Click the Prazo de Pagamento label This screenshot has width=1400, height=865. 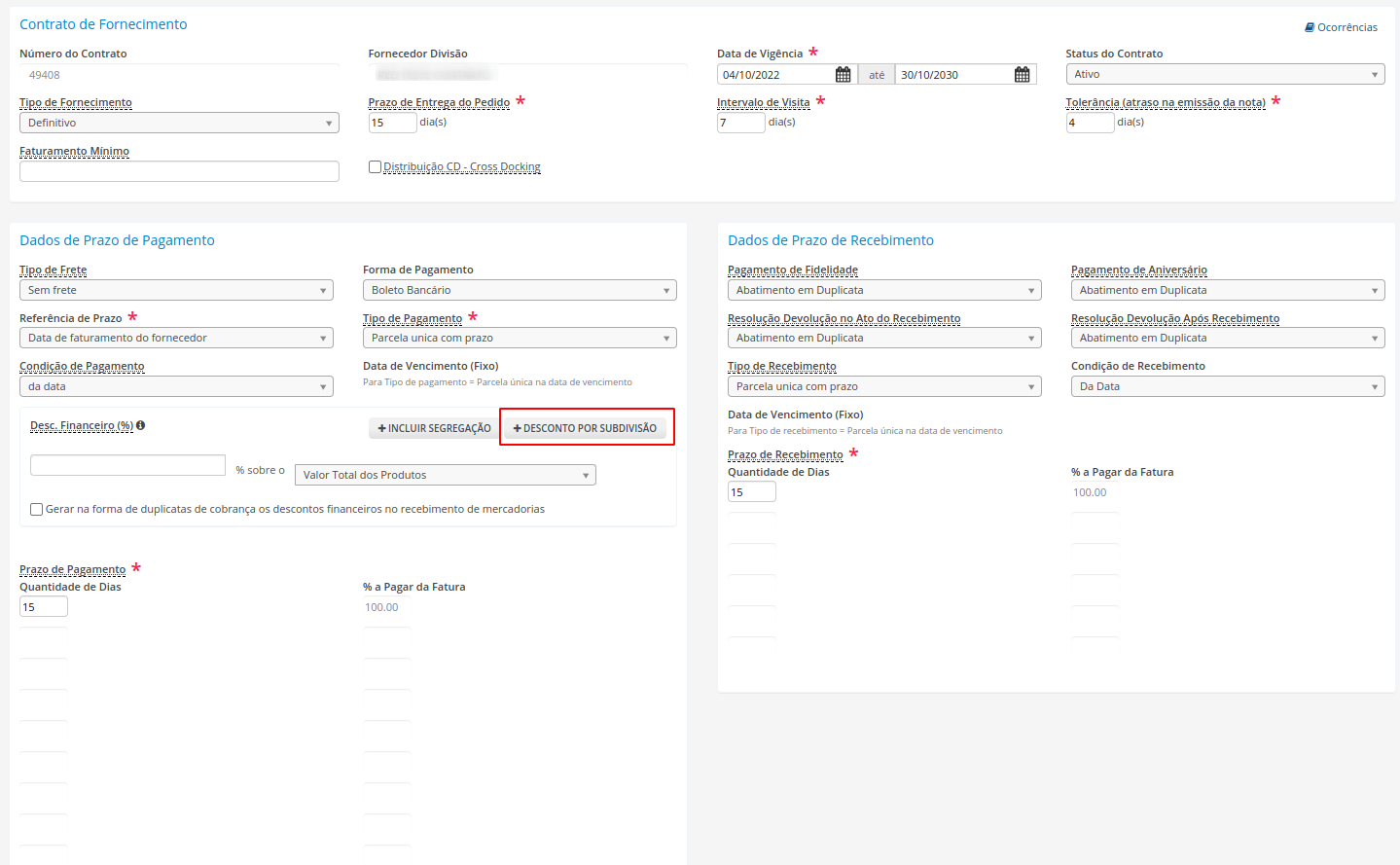(x=73, y=569)
